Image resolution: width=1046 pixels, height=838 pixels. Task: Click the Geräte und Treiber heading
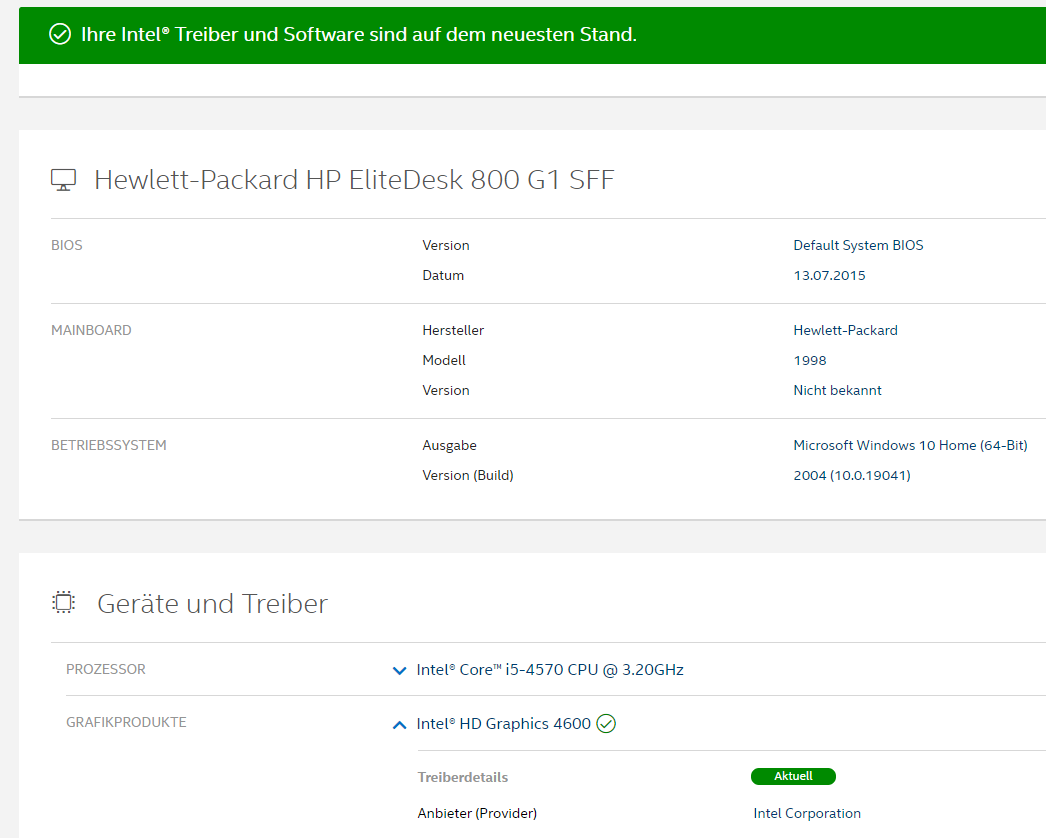(212, 603)
